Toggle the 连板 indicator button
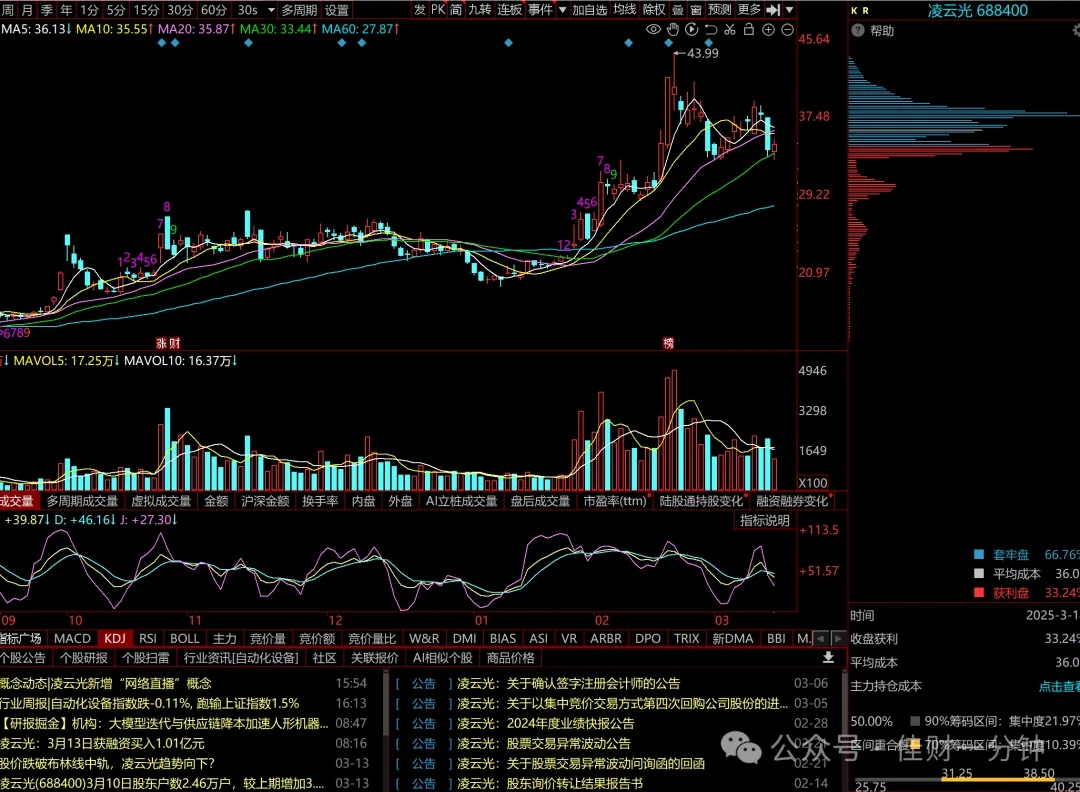Screen dimensions: 1080x792 [510, 10]
